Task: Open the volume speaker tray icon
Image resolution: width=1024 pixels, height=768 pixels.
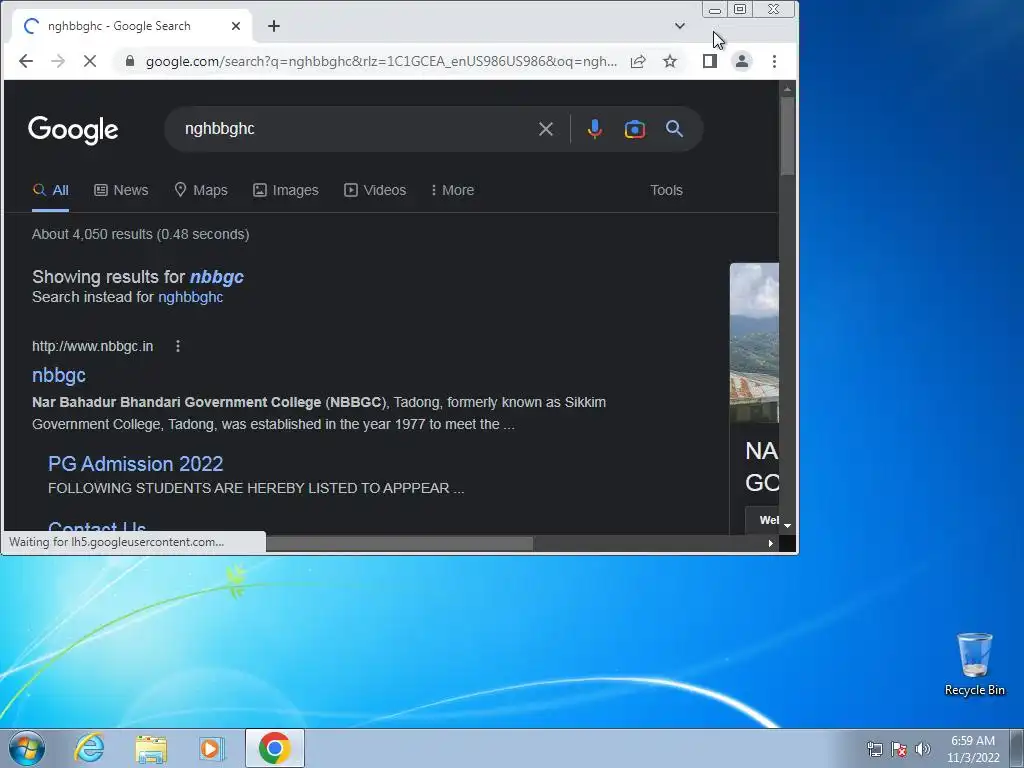Action: click(923, 749)
